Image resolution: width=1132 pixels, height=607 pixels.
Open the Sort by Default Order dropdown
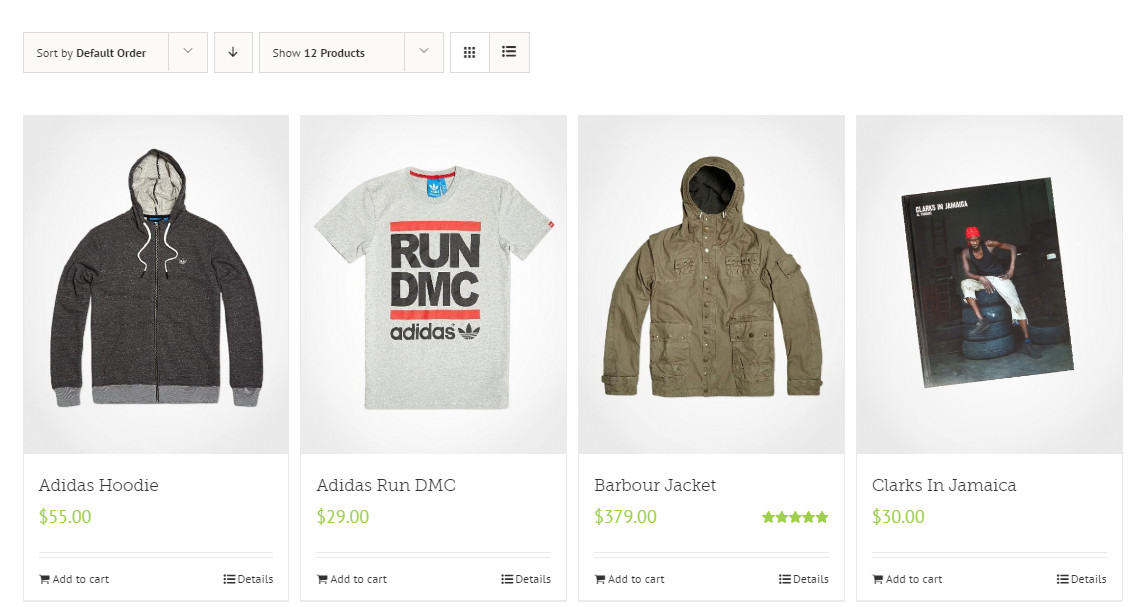tap(115, 53)
